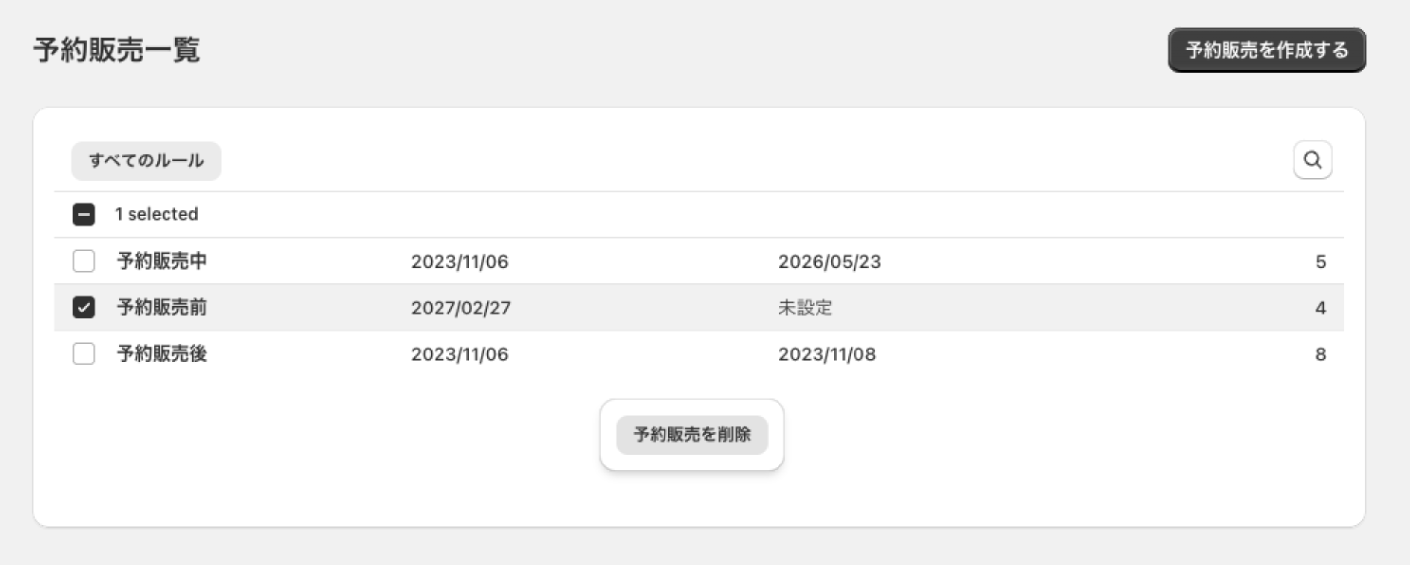Open the 予約販売後 rule name
The width and height of the screenshot is (1410, 565).
[162, 354]
